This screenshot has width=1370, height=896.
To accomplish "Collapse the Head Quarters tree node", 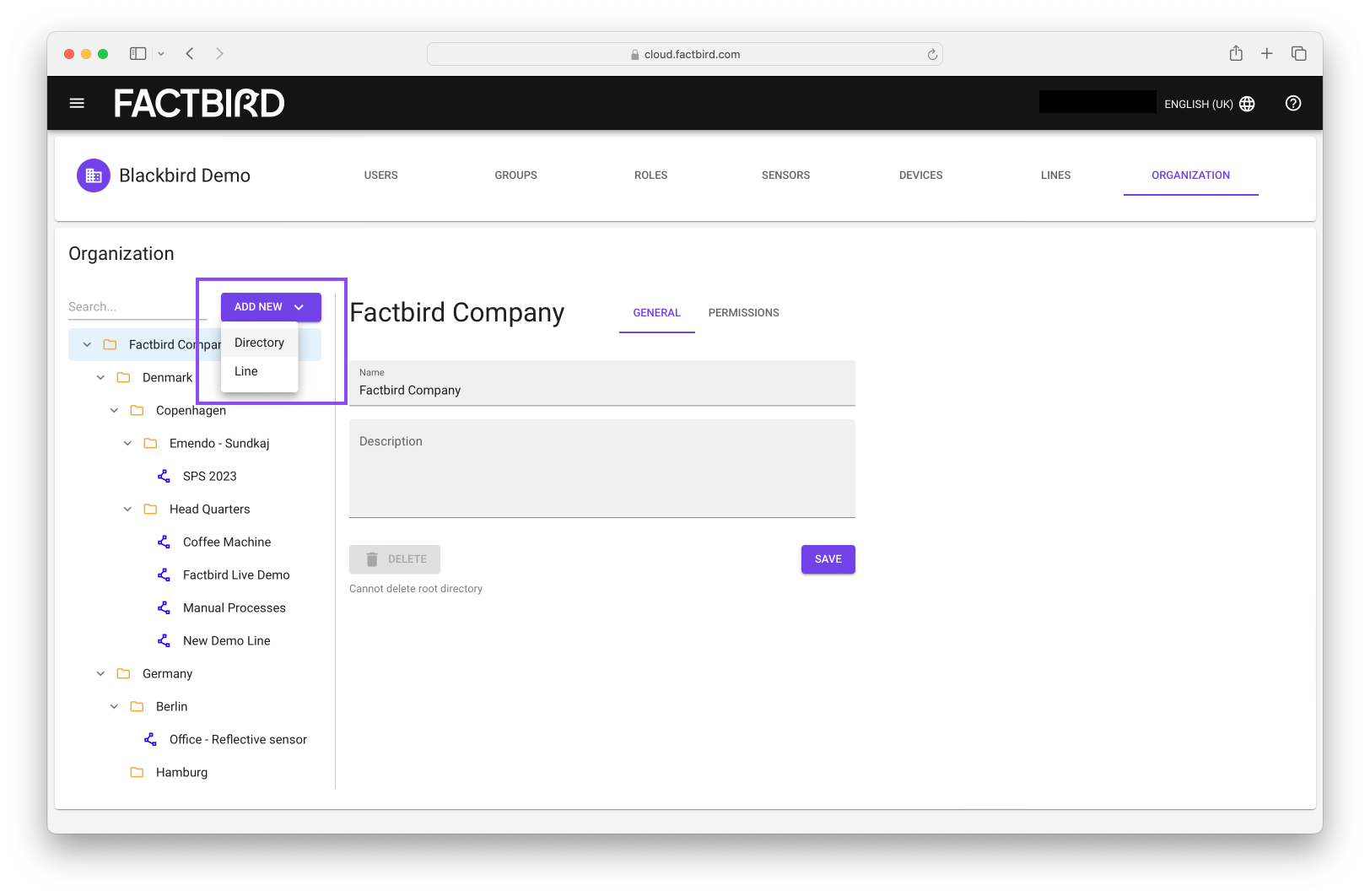I will click(x=127, y=509).
